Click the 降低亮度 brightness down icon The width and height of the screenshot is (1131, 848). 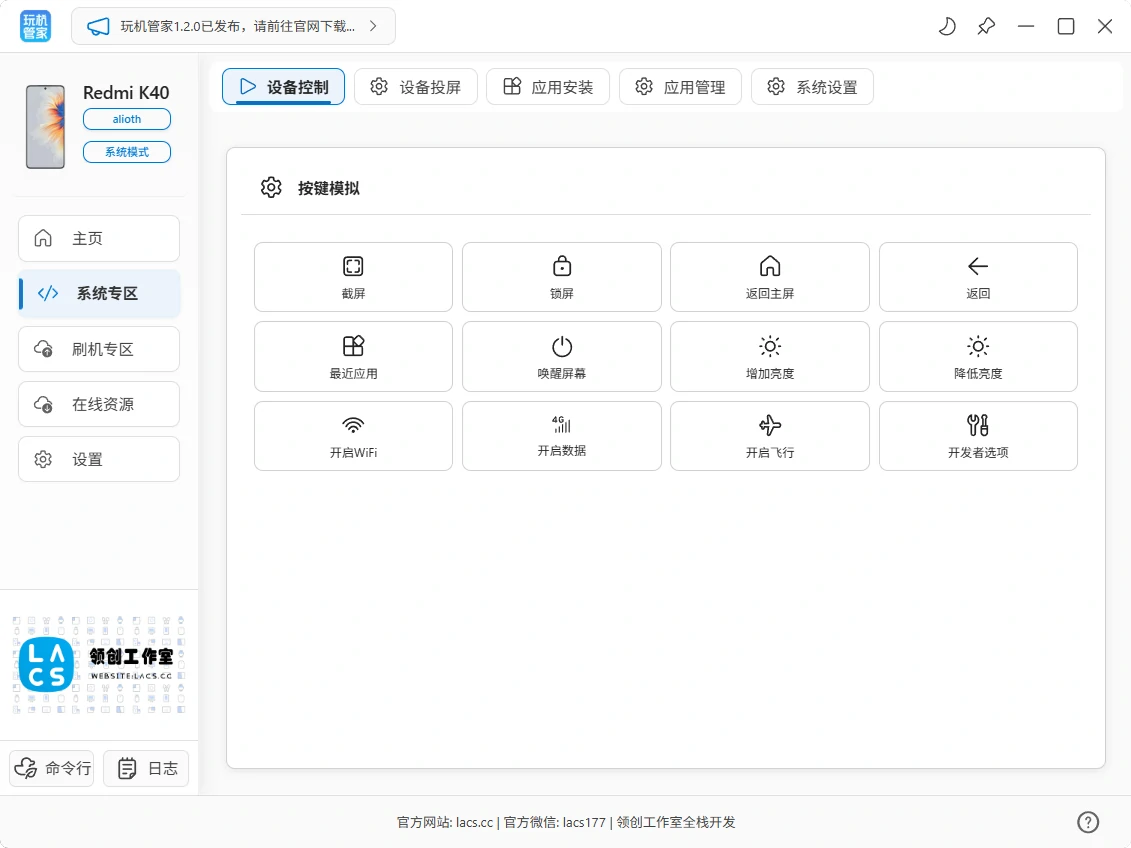(x=978, y=346)
